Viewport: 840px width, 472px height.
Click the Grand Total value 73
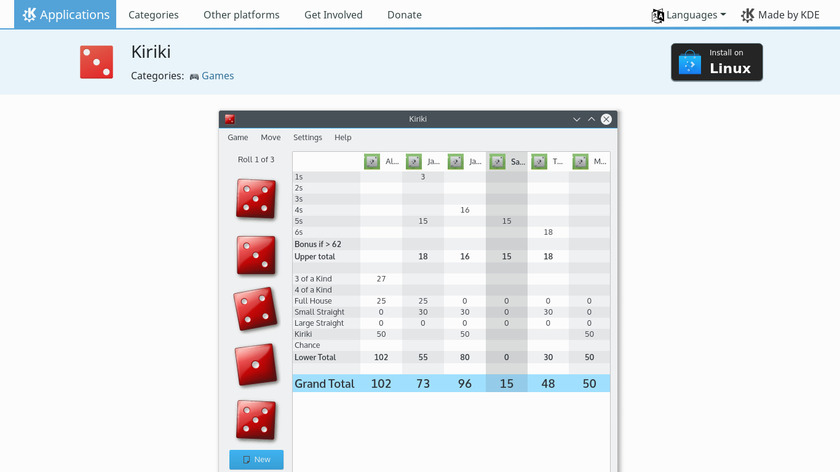pyautogui.click(x=423, y=384)
